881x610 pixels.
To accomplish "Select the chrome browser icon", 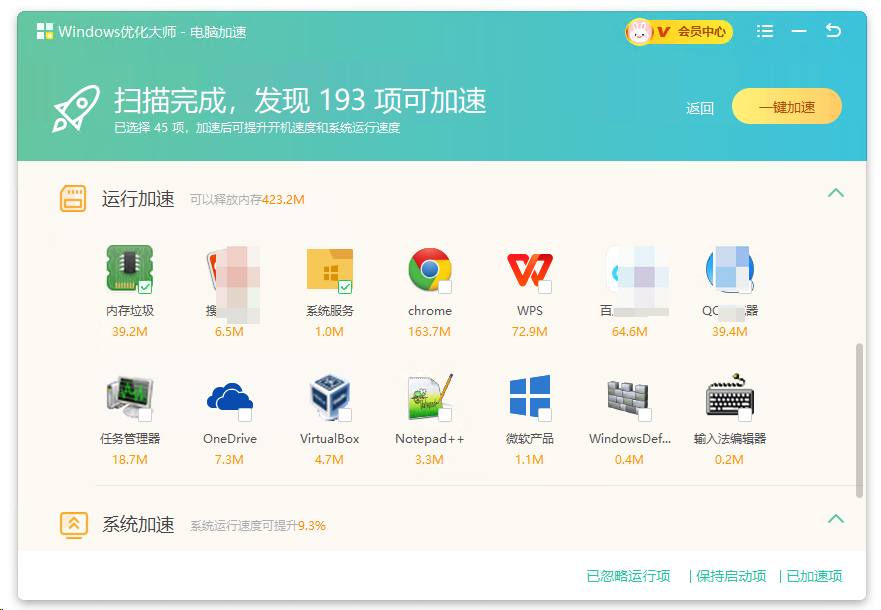I will click(429, 269).
